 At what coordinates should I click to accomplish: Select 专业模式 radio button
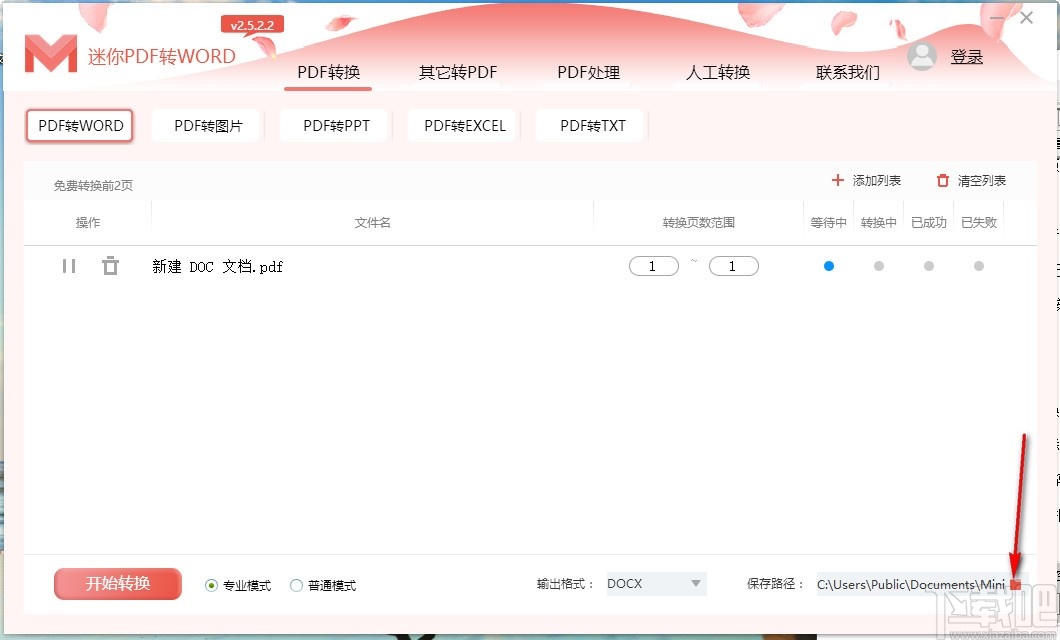[210, 585]
